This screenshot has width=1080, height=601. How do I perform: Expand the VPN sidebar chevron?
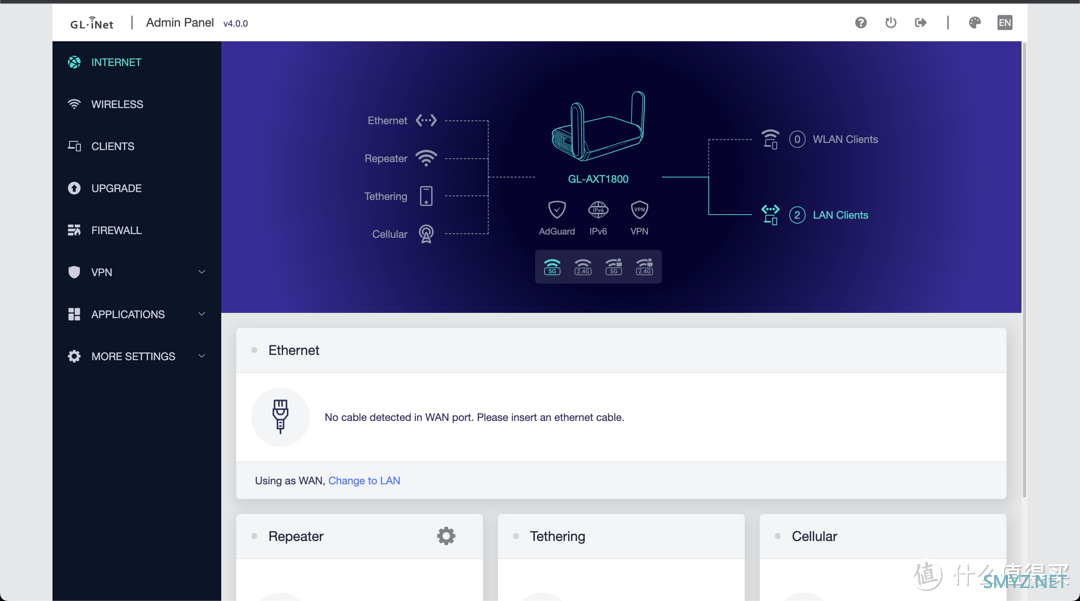(x=202, y=272)
